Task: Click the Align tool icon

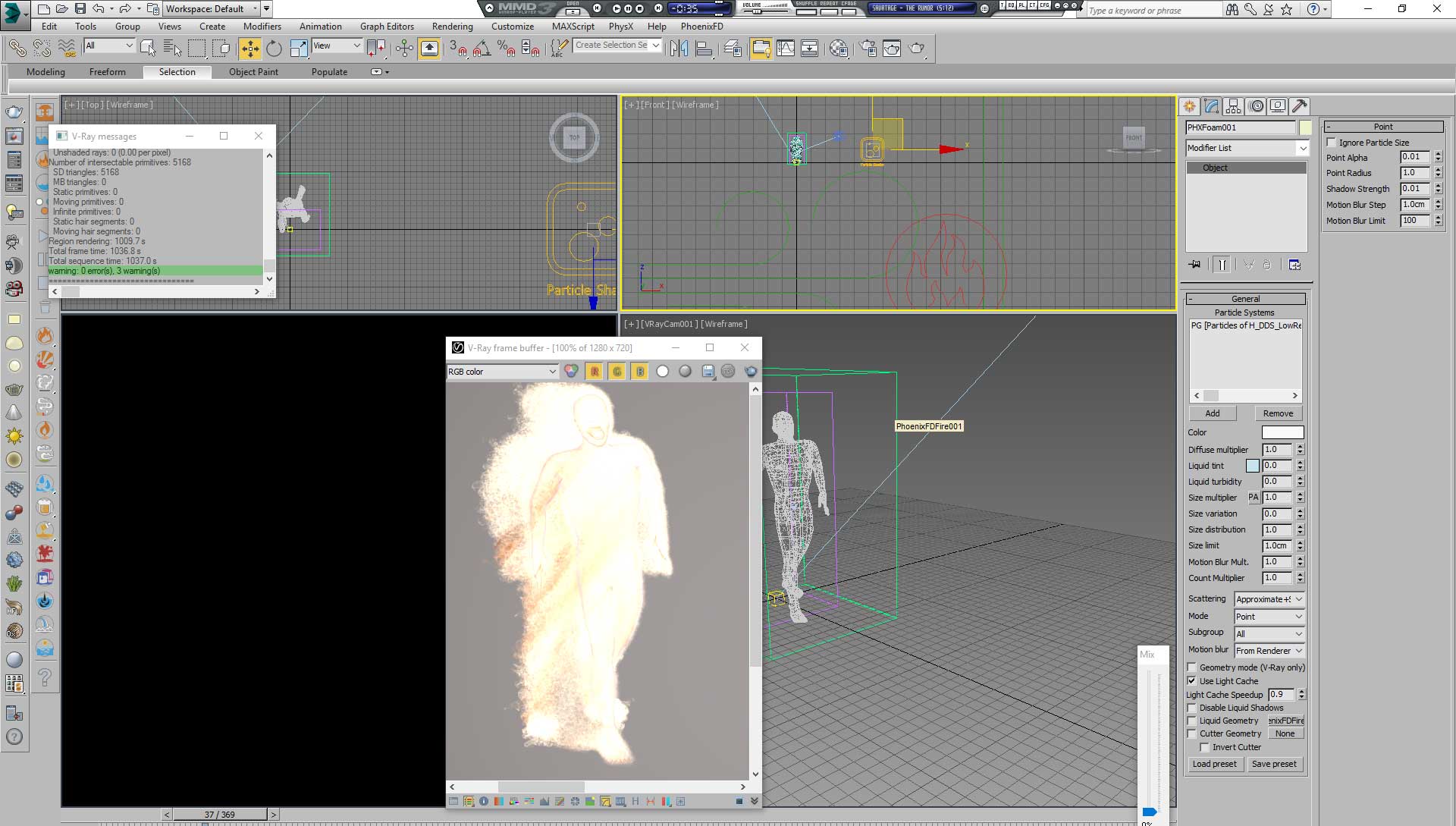Action: [704, 49]
